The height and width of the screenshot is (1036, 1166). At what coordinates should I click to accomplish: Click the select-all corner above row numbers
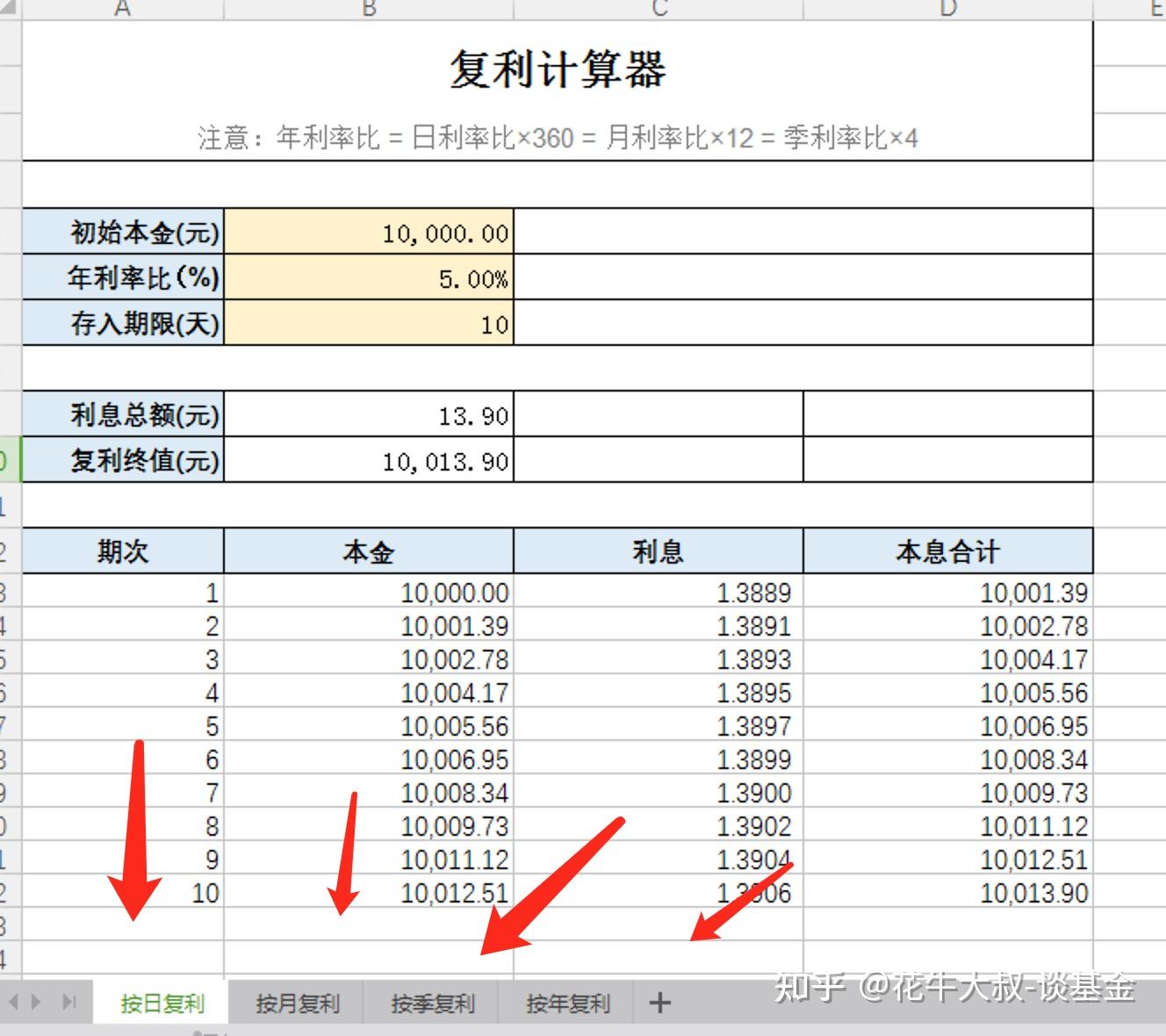point(9,9)
